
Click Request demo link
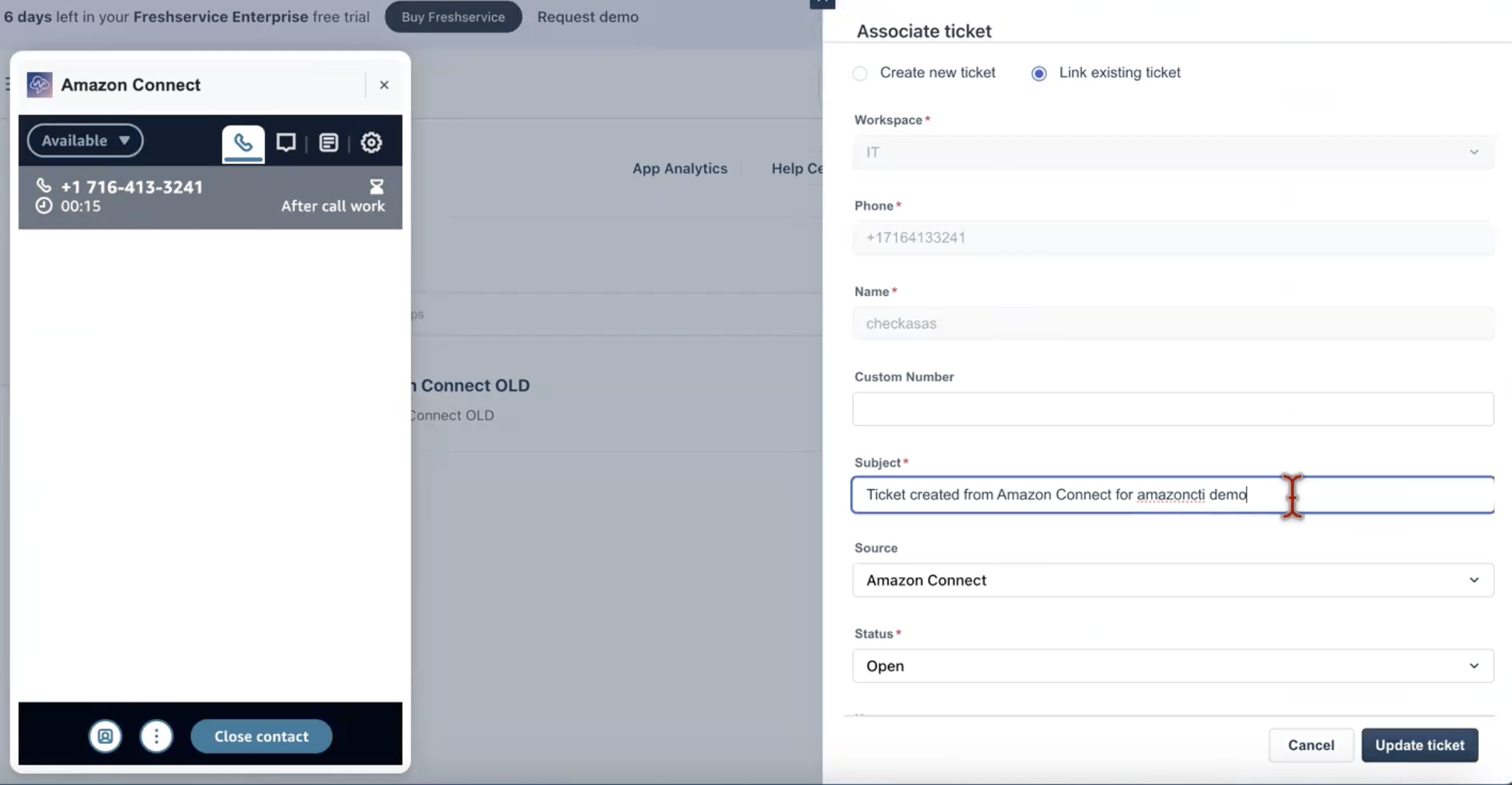pyautogui.click(x=588, y=17)
